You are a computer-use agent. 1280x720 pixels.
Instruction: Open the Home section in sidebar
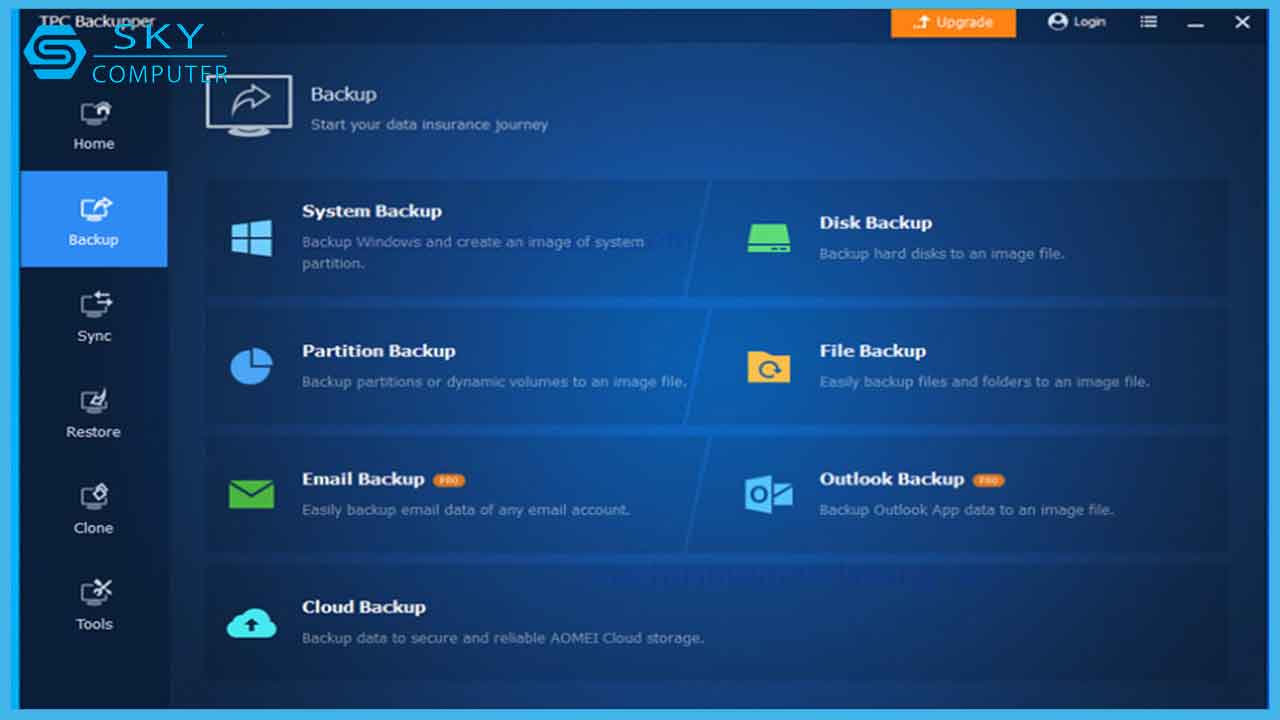point(94,125)
